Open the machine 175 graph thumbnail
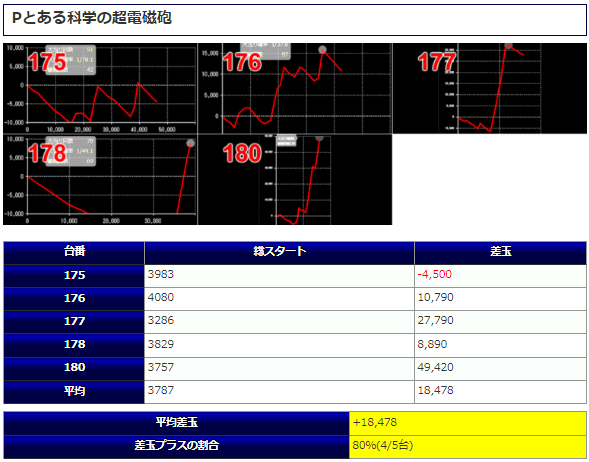 click(100, 88)
